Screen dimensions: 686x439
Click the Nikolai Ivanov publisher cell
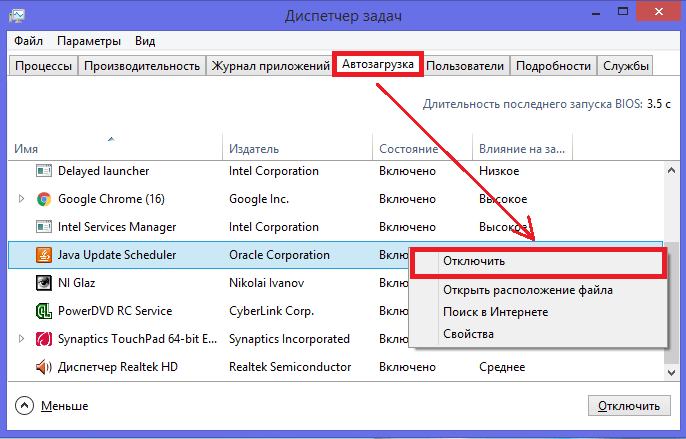266,283
